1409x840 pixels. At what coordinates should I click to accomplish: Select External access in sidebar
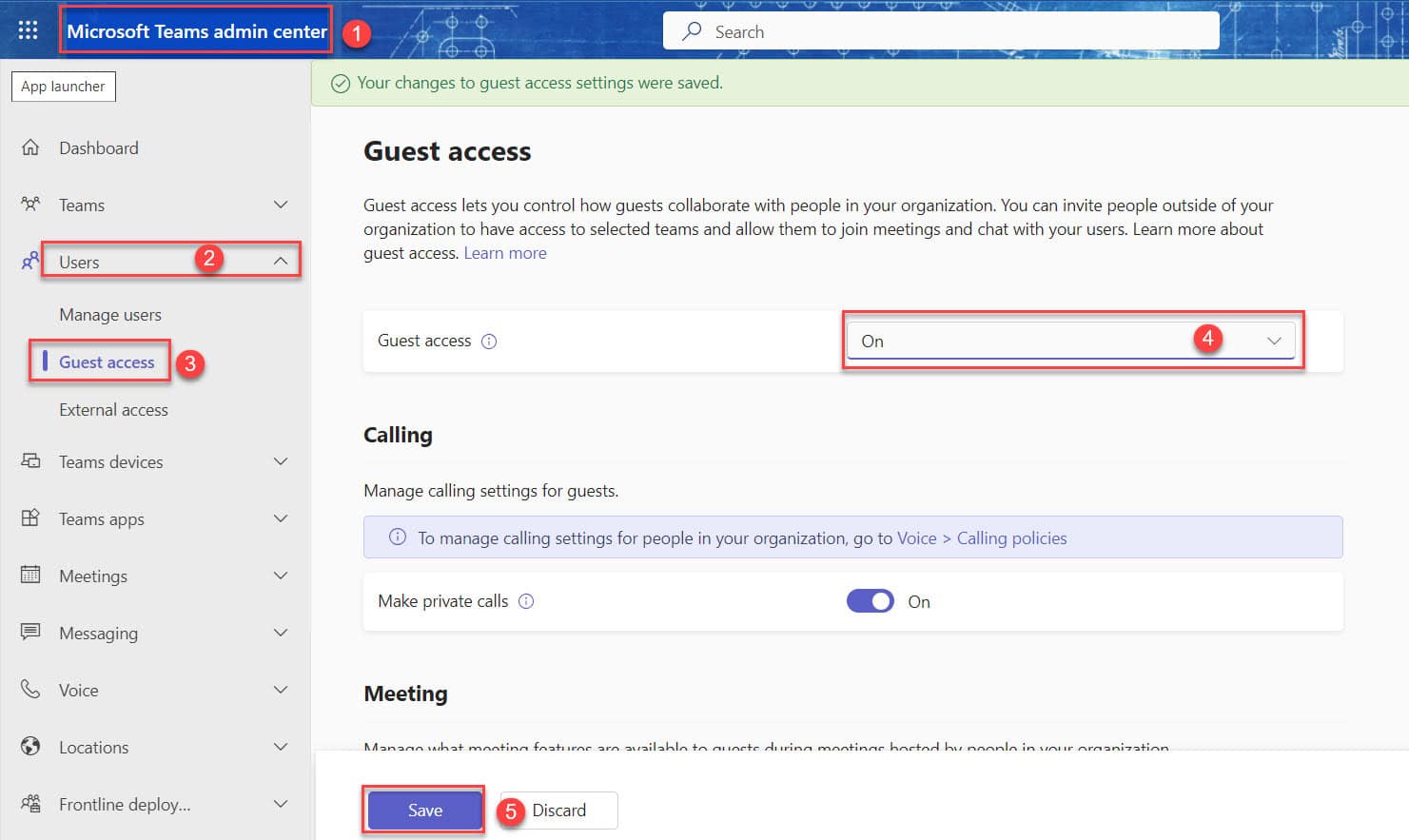pos(113,409)
